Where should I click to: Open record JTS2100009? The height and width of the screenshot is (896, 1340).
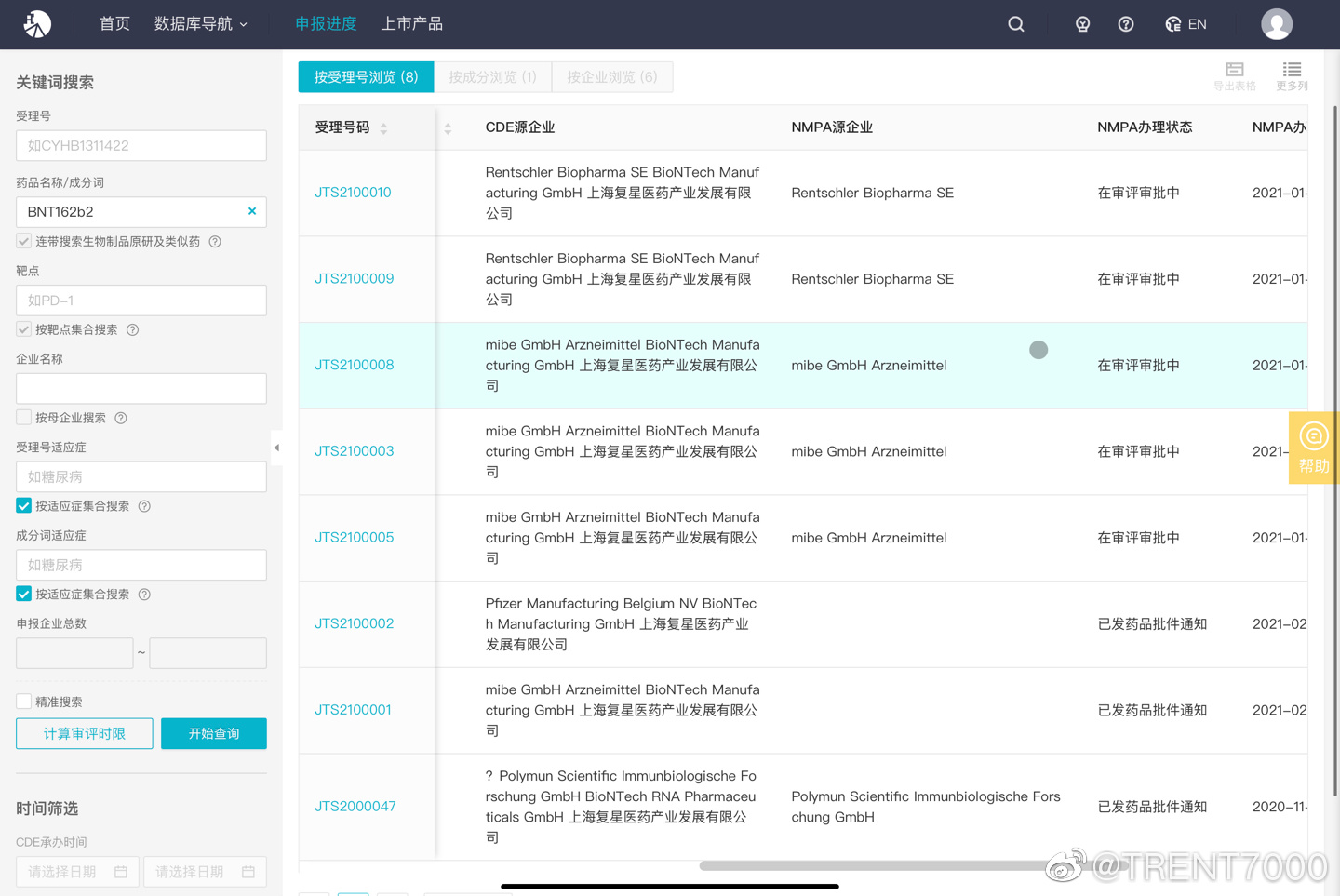click(x=354, y=279)
